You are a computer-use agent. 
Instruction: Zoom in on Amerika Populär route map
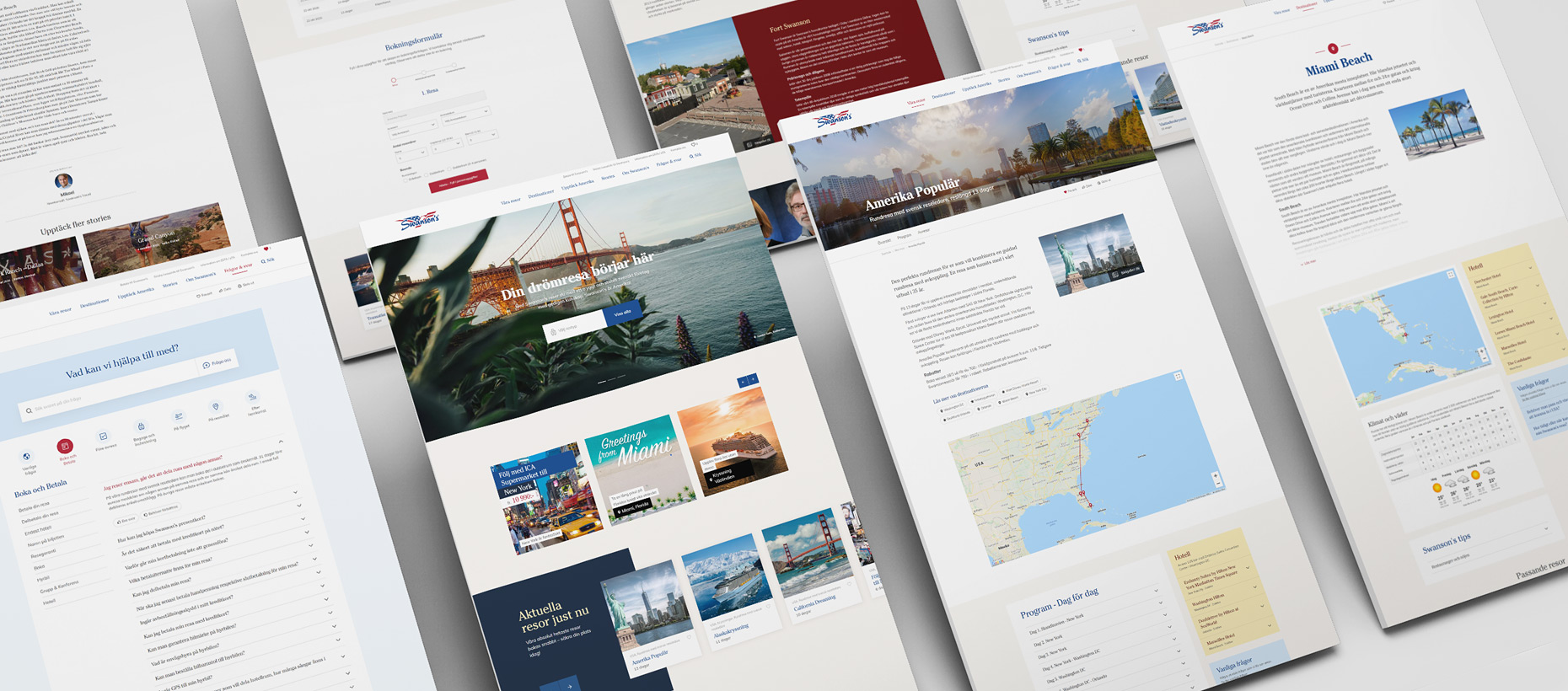point(1215,477)
